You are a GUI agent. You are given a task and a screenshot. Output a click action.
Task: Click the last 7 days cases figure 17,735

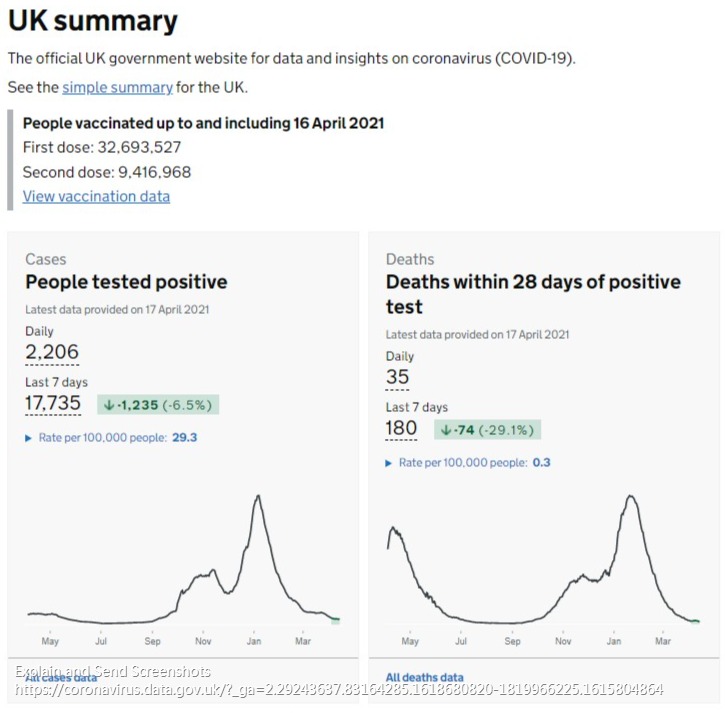(53, 403)
